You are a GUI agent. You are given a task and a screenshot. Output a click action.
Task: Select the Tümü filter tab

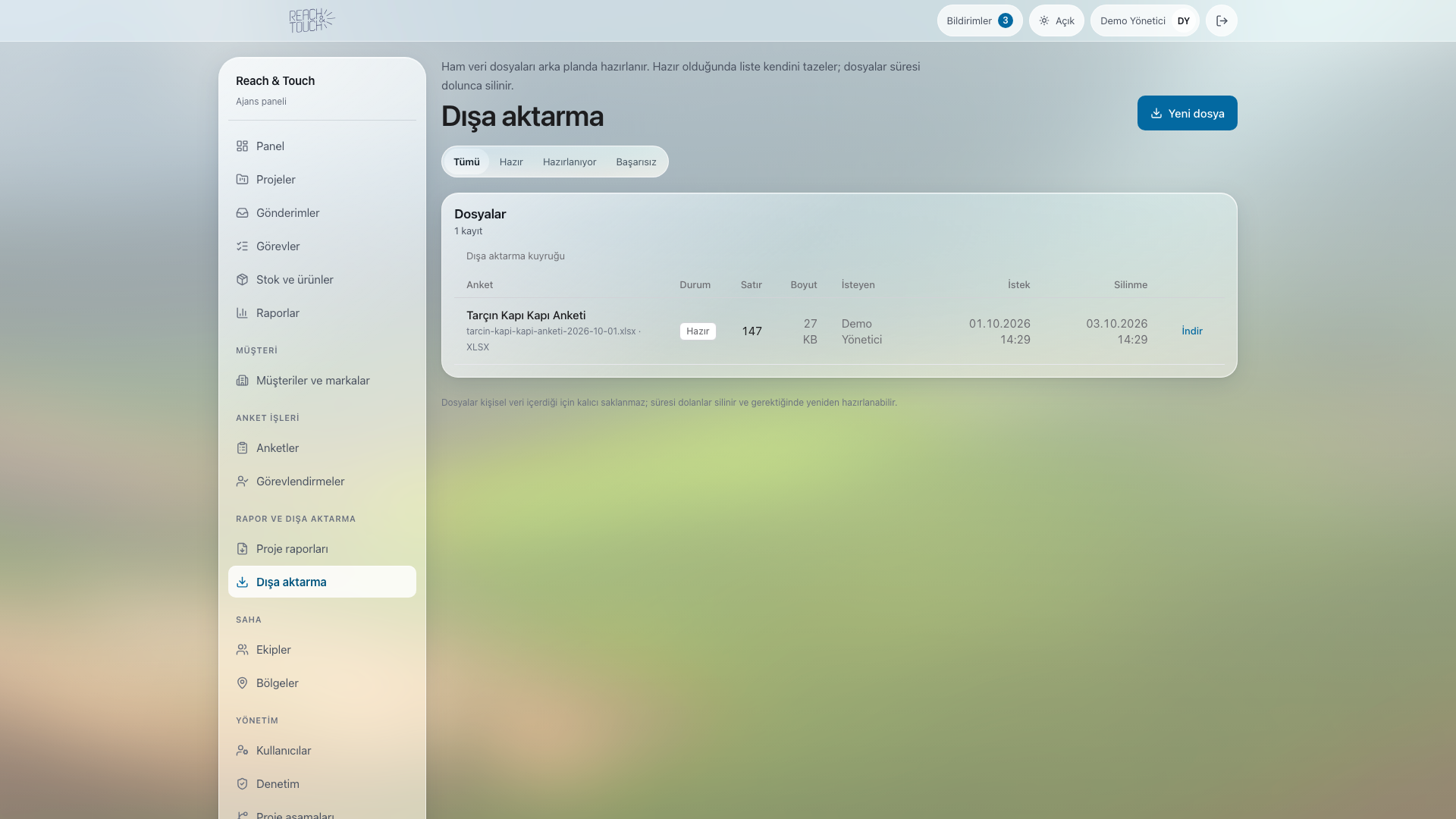coord(466,162)
